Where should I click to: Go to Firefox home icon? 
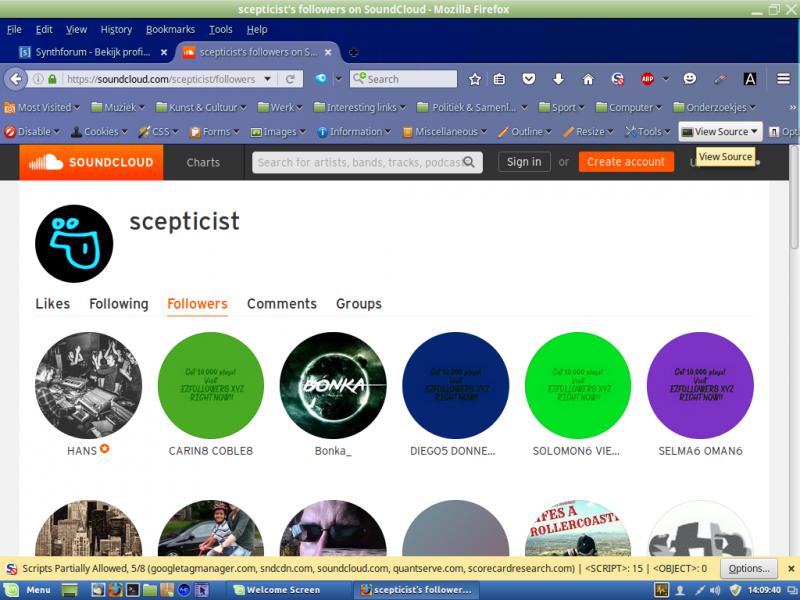click(588, 79)
